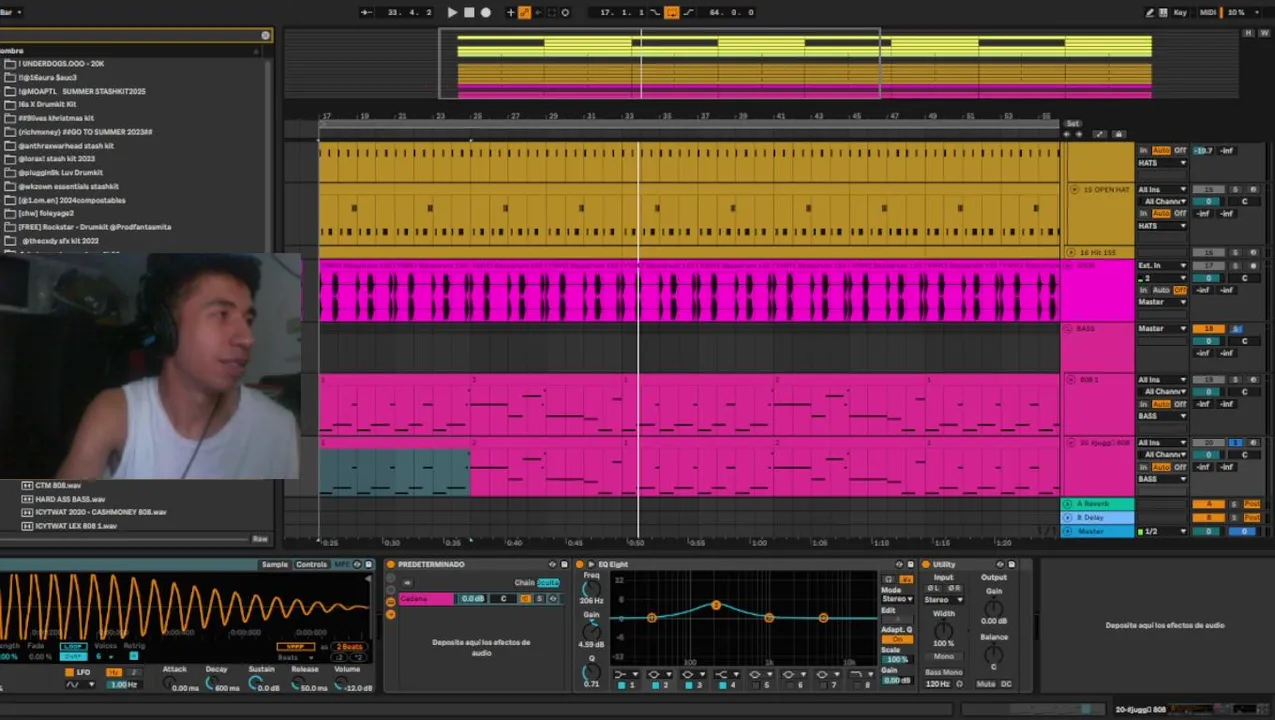Click the lock envelopes icon above the track headers
The height and width of the screenshot is (720, 1275).
[x=1118, y=134]
